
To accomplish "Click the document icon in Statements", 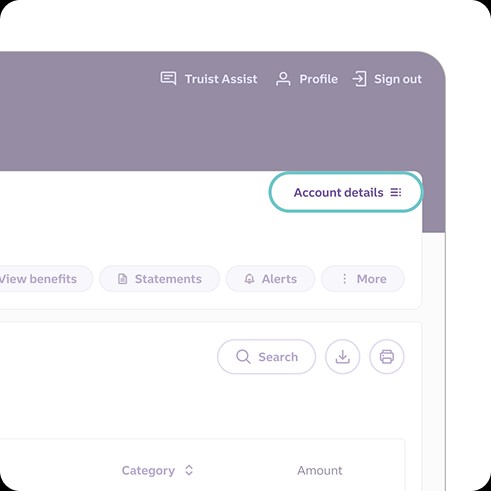I will point(123,279).
